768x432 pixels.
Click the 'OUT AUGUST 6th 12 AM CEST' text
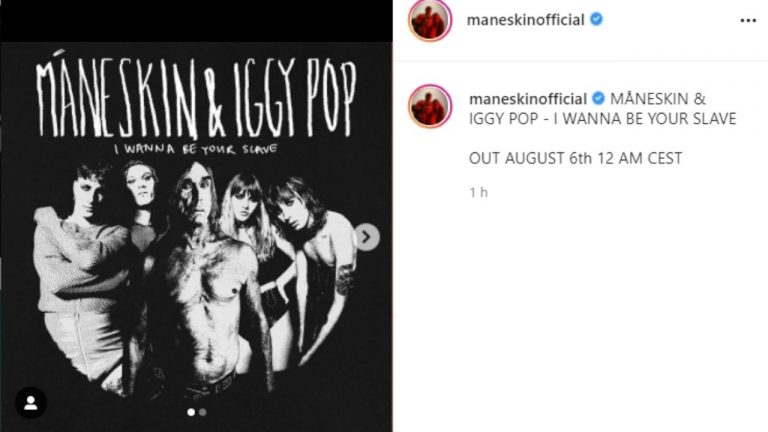pyautogui.click(x=576, y=159)
